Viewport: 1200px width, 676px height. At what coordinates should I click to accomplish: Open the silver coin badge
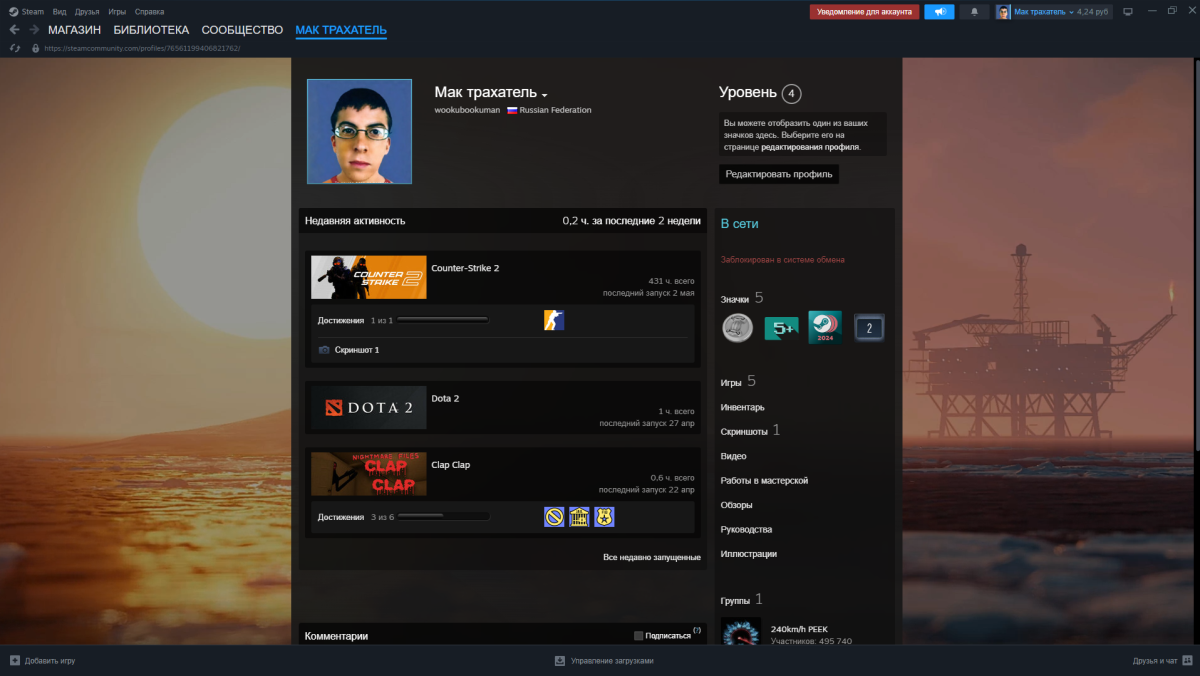(x=738, y=327)
